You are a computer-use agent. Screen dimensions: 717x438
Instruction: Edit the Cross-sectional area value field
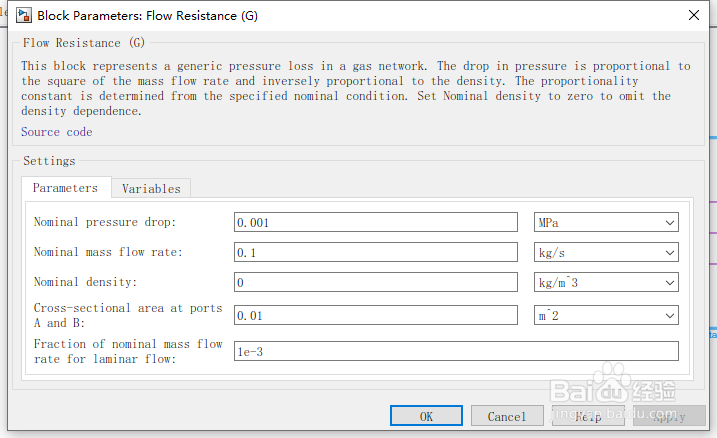point(376,315)
